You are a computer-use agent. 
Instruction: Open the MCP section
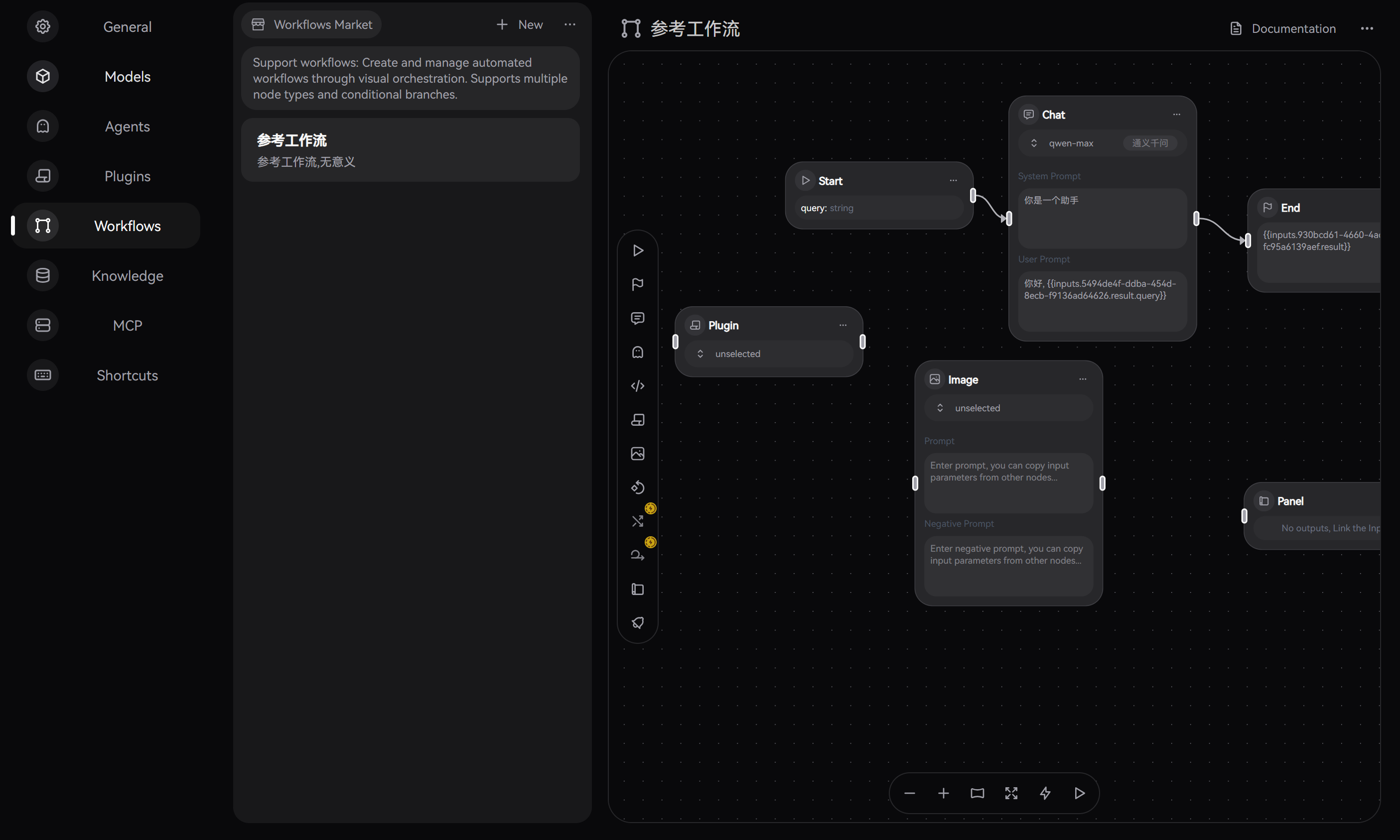pyautogui.click(x=106, y=325)
